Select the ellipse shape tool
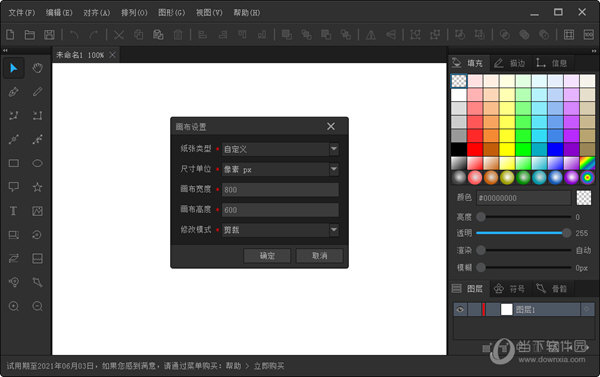Image resolution: width=600 pixels, height=377 pixels. click(x=37, y=163)
